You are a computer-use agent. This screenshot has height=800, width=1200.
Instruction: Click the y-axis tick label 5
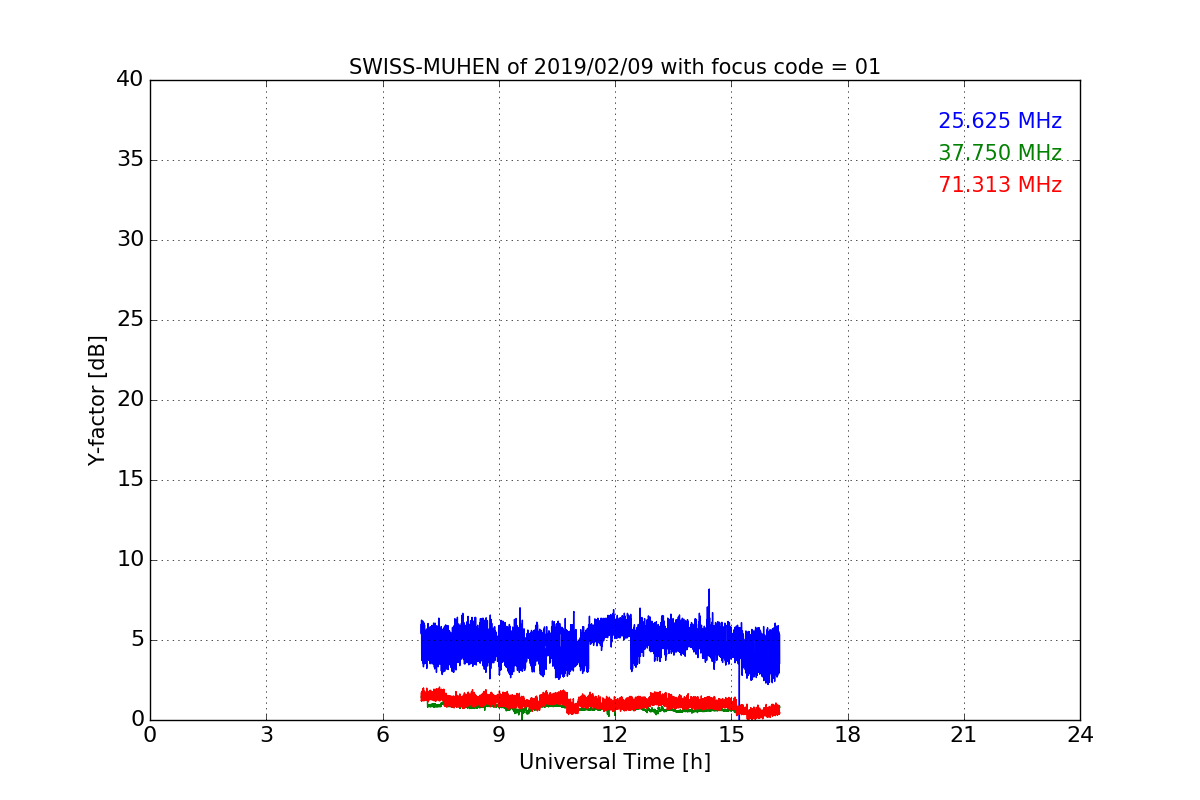tap(137, 639)
